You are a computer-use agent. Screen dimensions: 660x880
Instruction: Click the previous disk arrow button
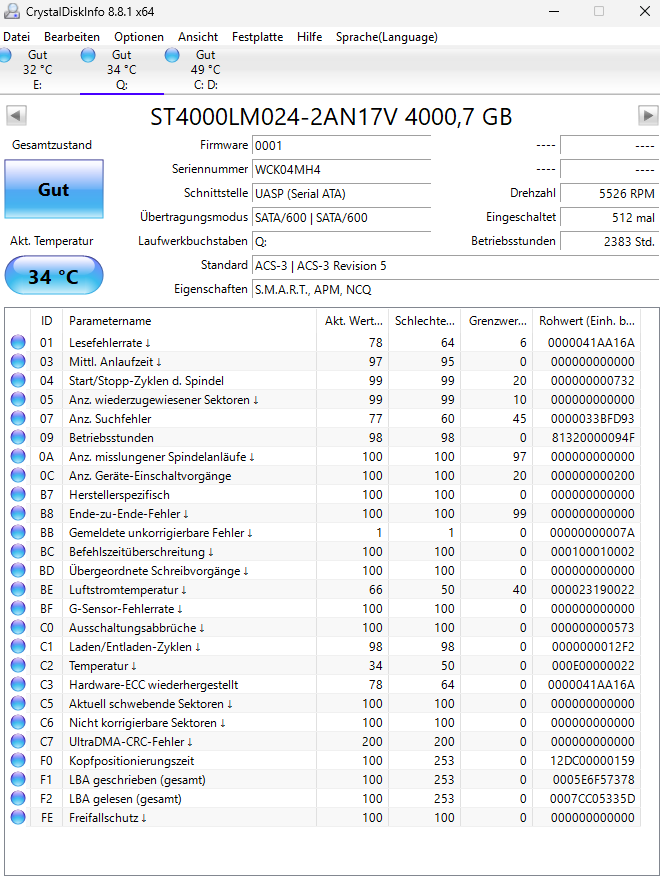(x=16, y=116)
